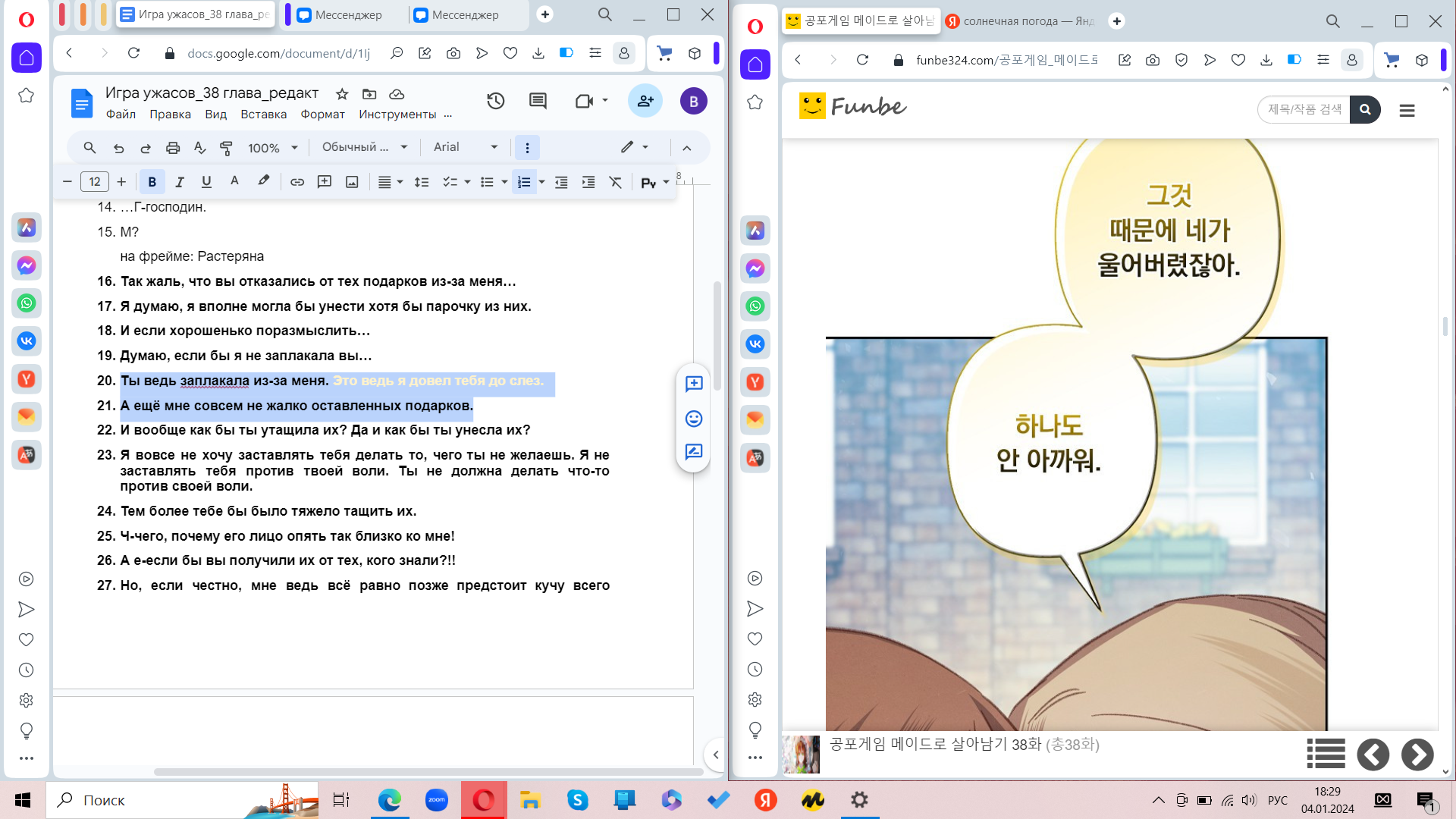Open WhatsApp in right Opera sidebar
Screen dimensions: 1456x819
pyautogui.click(x=755, y=306)
